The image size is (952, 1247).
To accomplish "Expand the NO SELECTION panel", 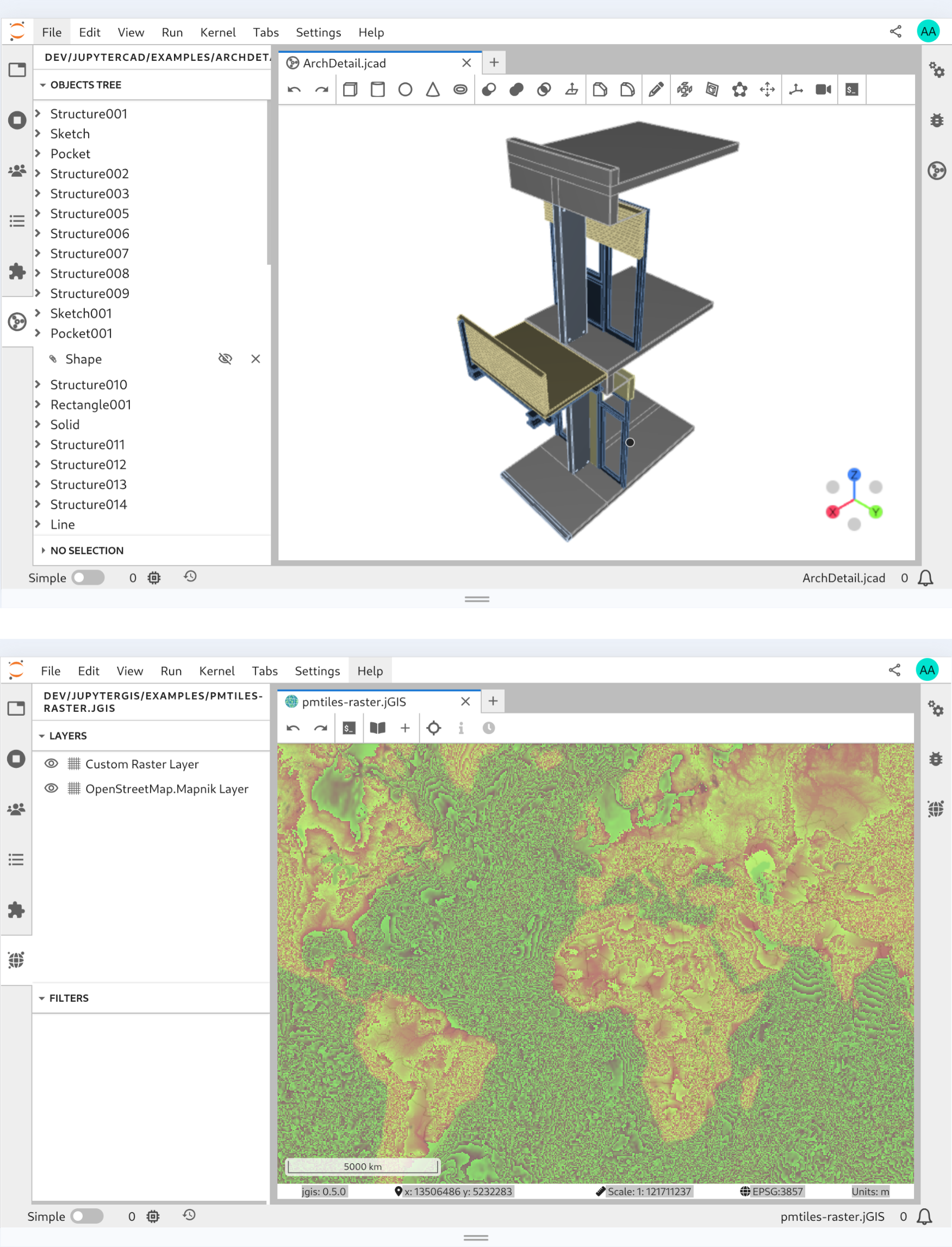I will coord(43,550).
